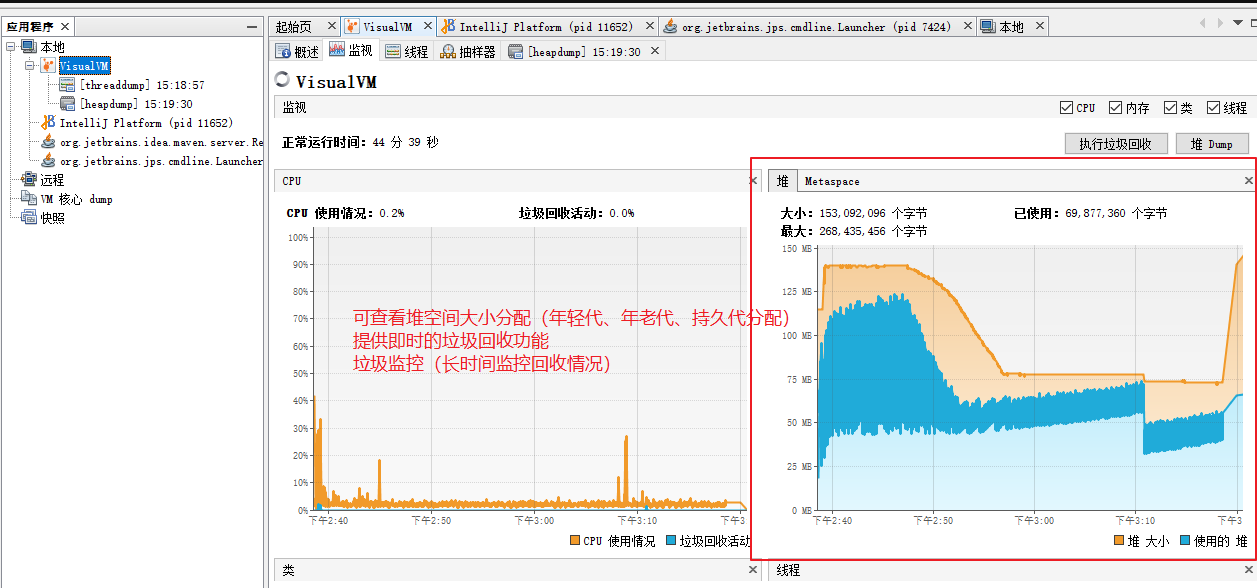Toggle the 线程 threads checkbox
Image resolution: width=1257 pixels, height=588 pixels.
pyautogui.click(x=1213, y=108)
